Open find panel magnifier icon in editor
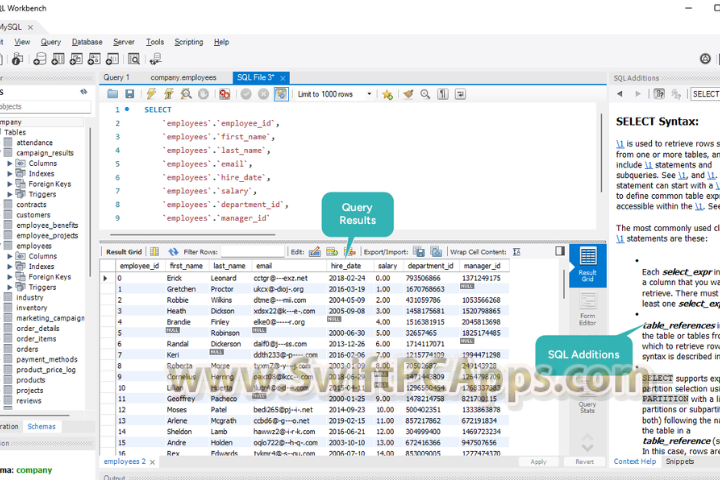This screenshot has width=720, height=480. (x=425, y=94)
